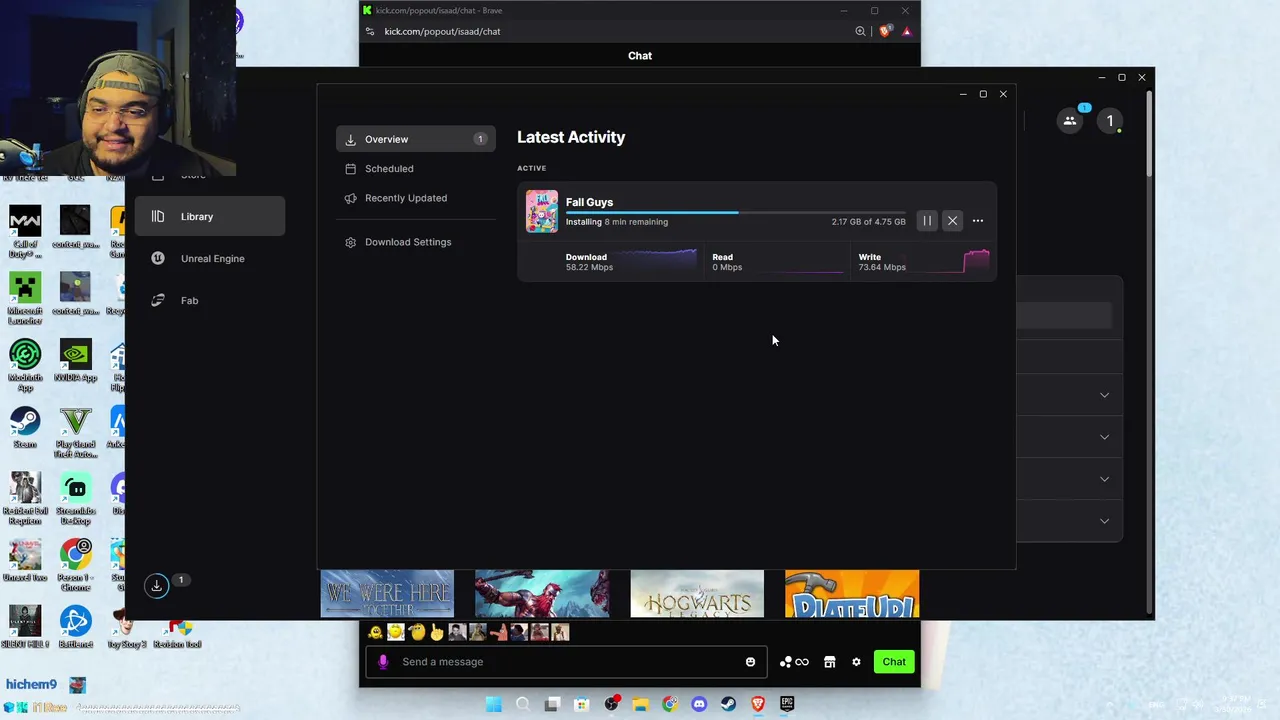Open File Explorer from the taskbar
Screen dimensions: 1280x720
point(640,704)
